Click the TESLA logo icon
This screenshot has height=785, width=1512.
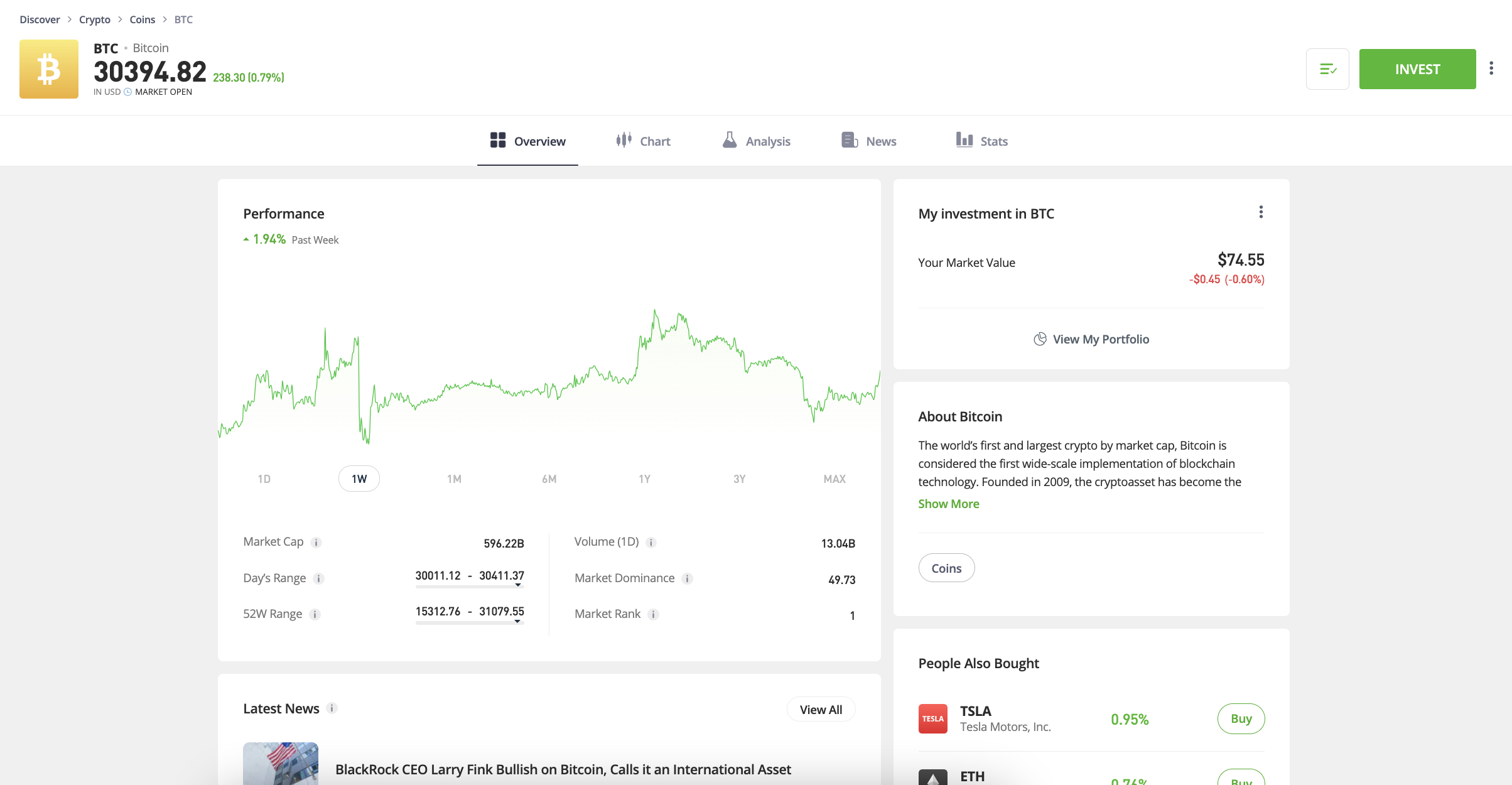pos(933,719)
